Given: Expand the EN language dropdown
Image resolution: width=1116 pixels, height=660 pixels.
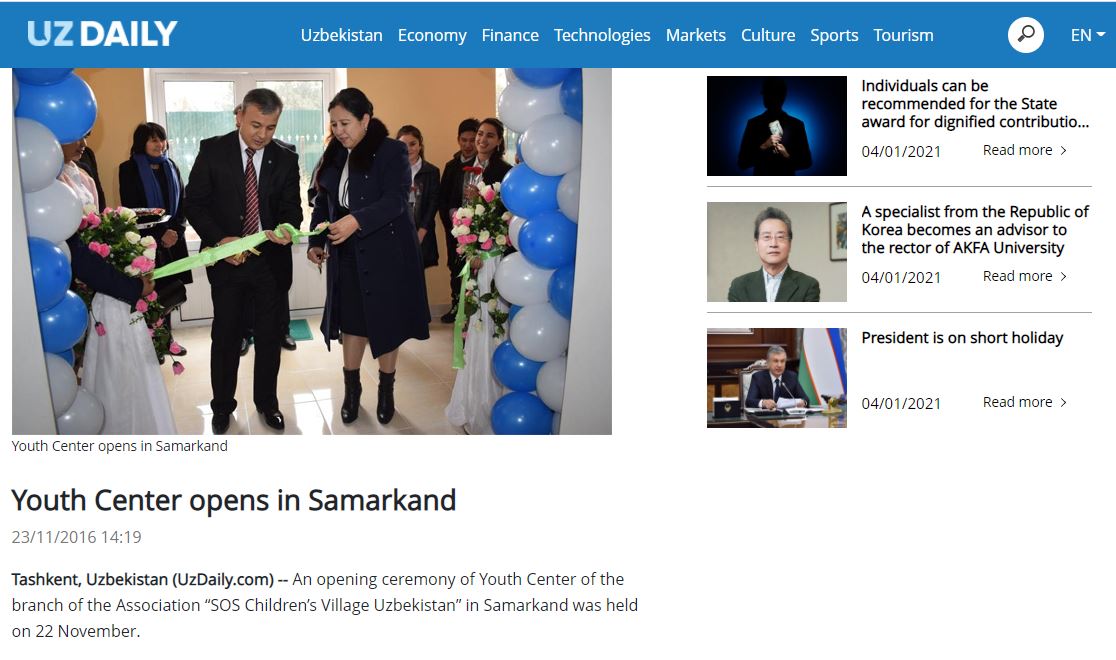Looking at the screenshot, I should coord(1088,35).
